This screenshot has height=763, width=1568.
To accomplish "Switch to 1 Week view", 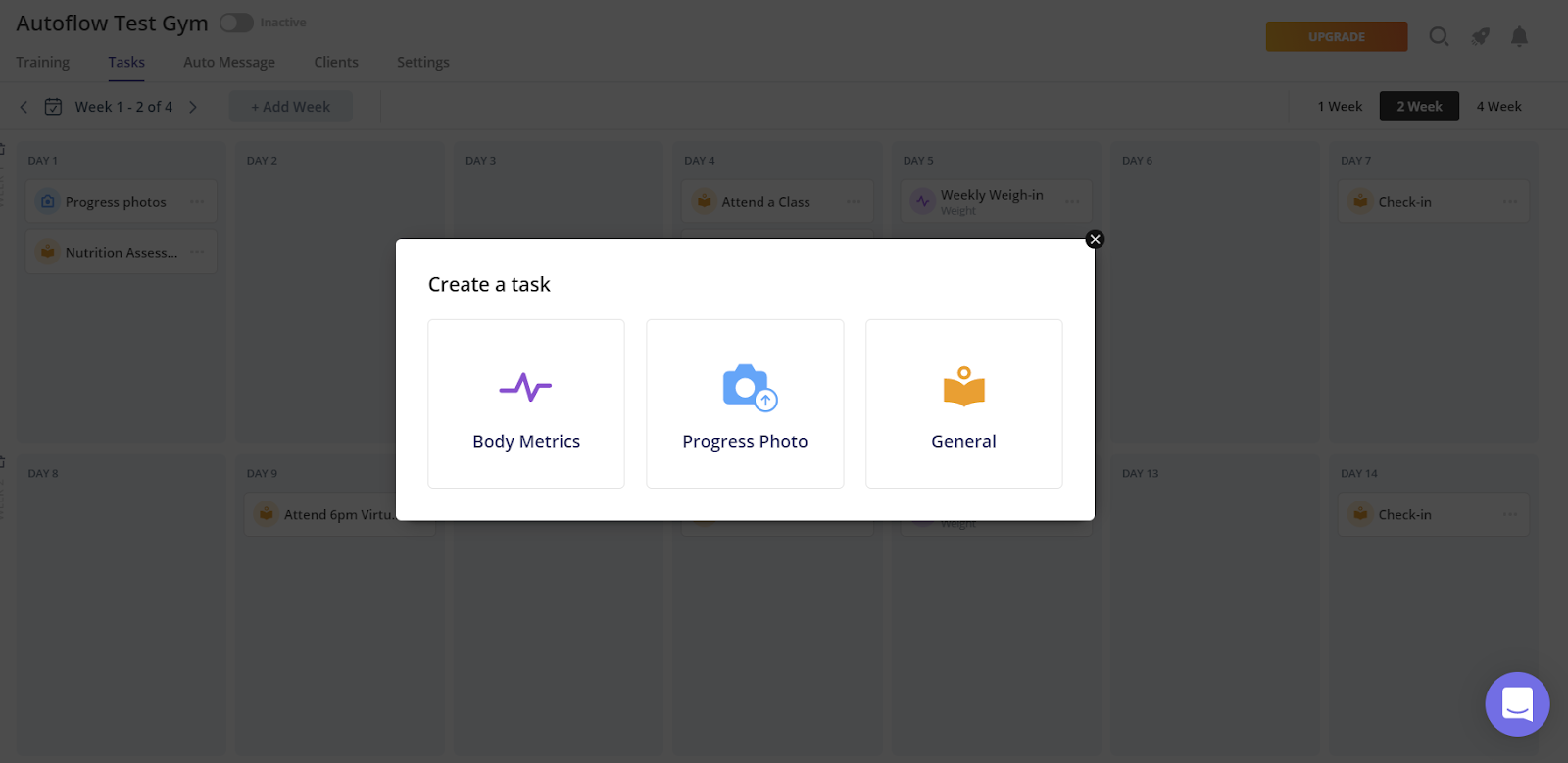I will click(x=1340, y=106).
